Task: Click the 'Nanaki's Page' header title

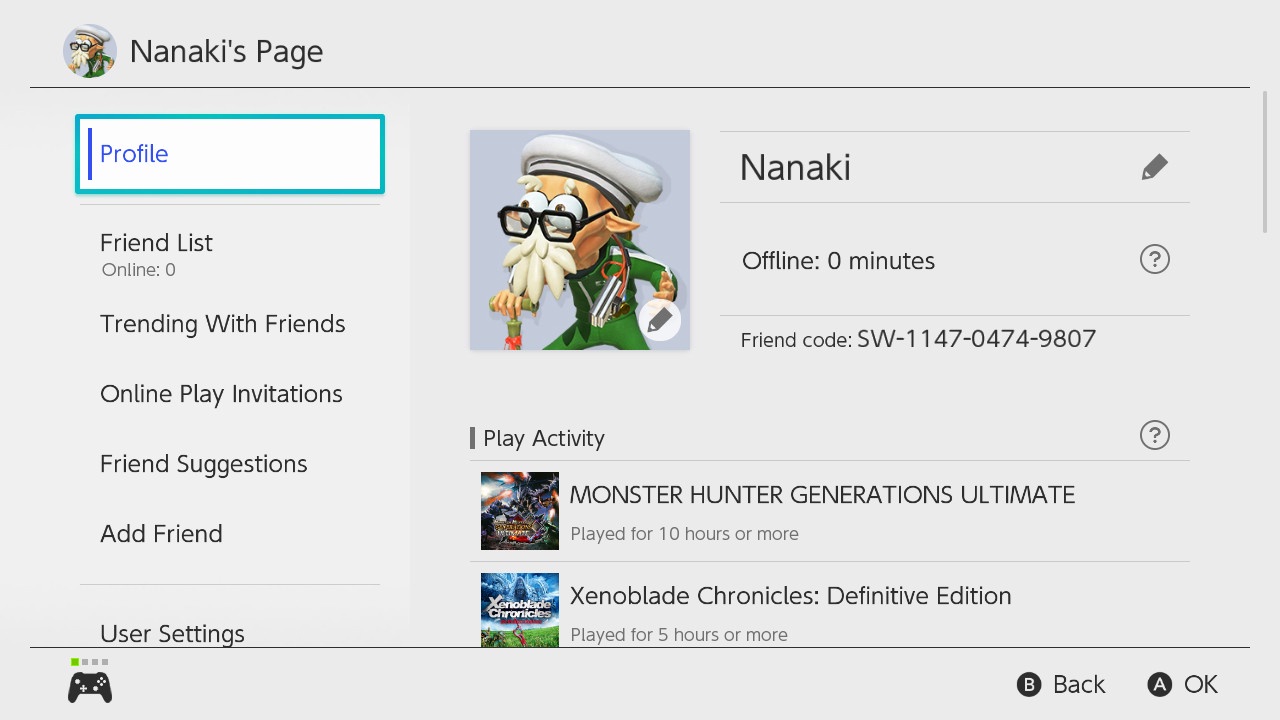Action: pyautogui.click(x=226, y=52)
